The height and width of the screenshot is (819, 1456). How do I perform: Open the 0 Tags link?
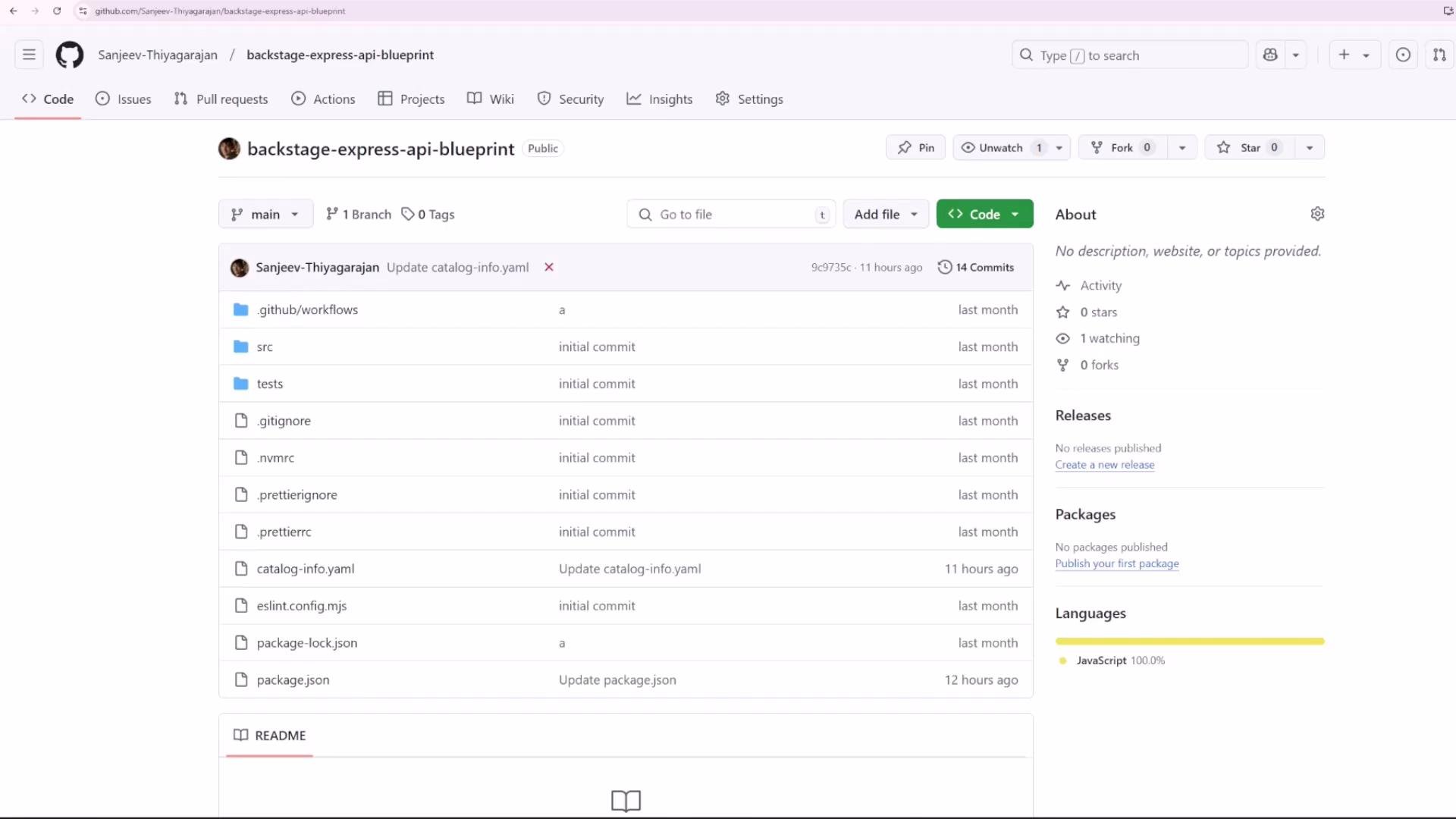click(428, 215)
